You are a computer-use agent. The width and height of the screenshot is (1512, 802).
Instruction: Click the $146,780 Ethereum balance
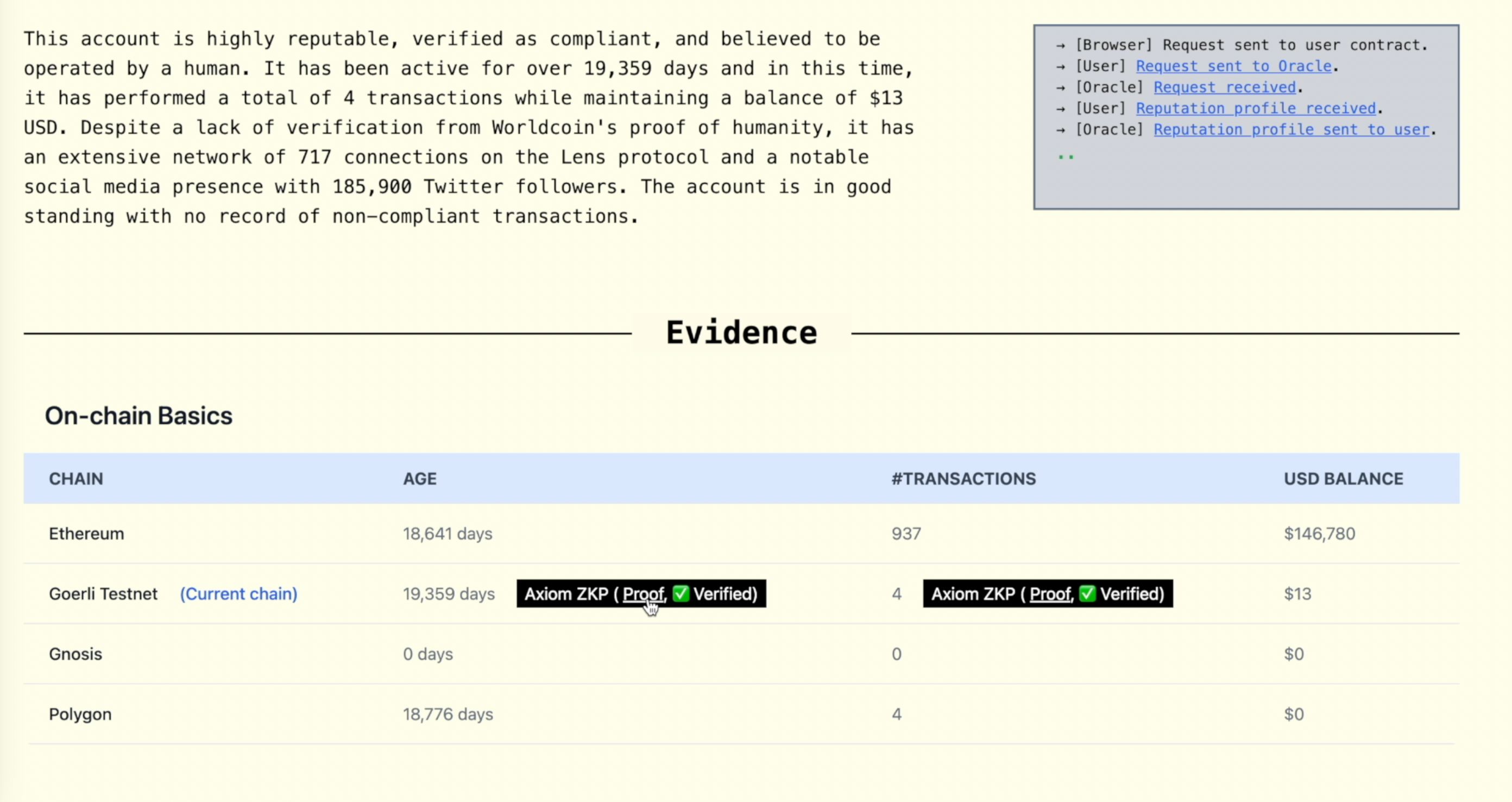[1320, 534]
